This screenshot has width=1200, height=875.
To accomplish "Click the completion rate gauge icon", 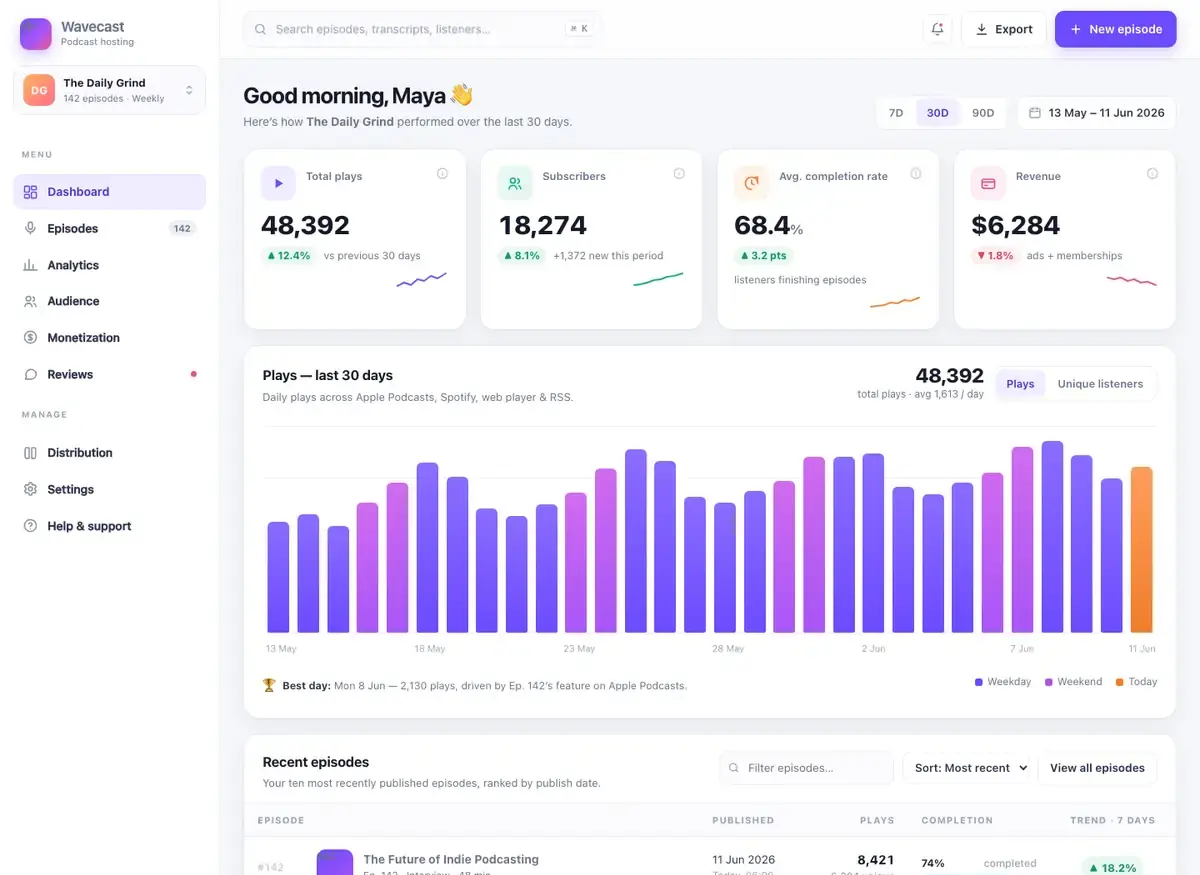I will click(752, 183).
